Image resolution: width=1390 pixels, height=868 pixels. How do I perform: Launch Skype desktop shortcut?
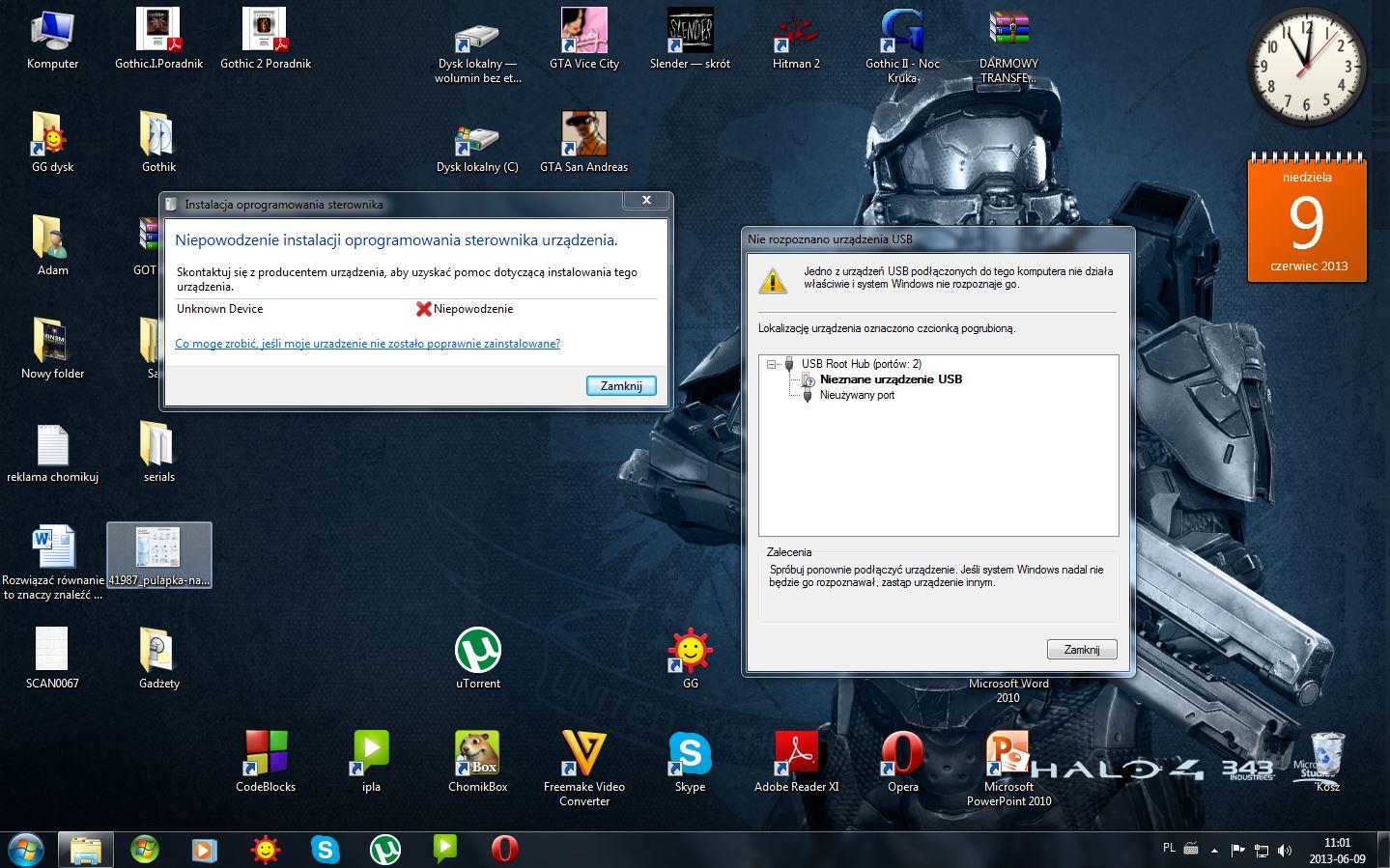pos(690,762)
